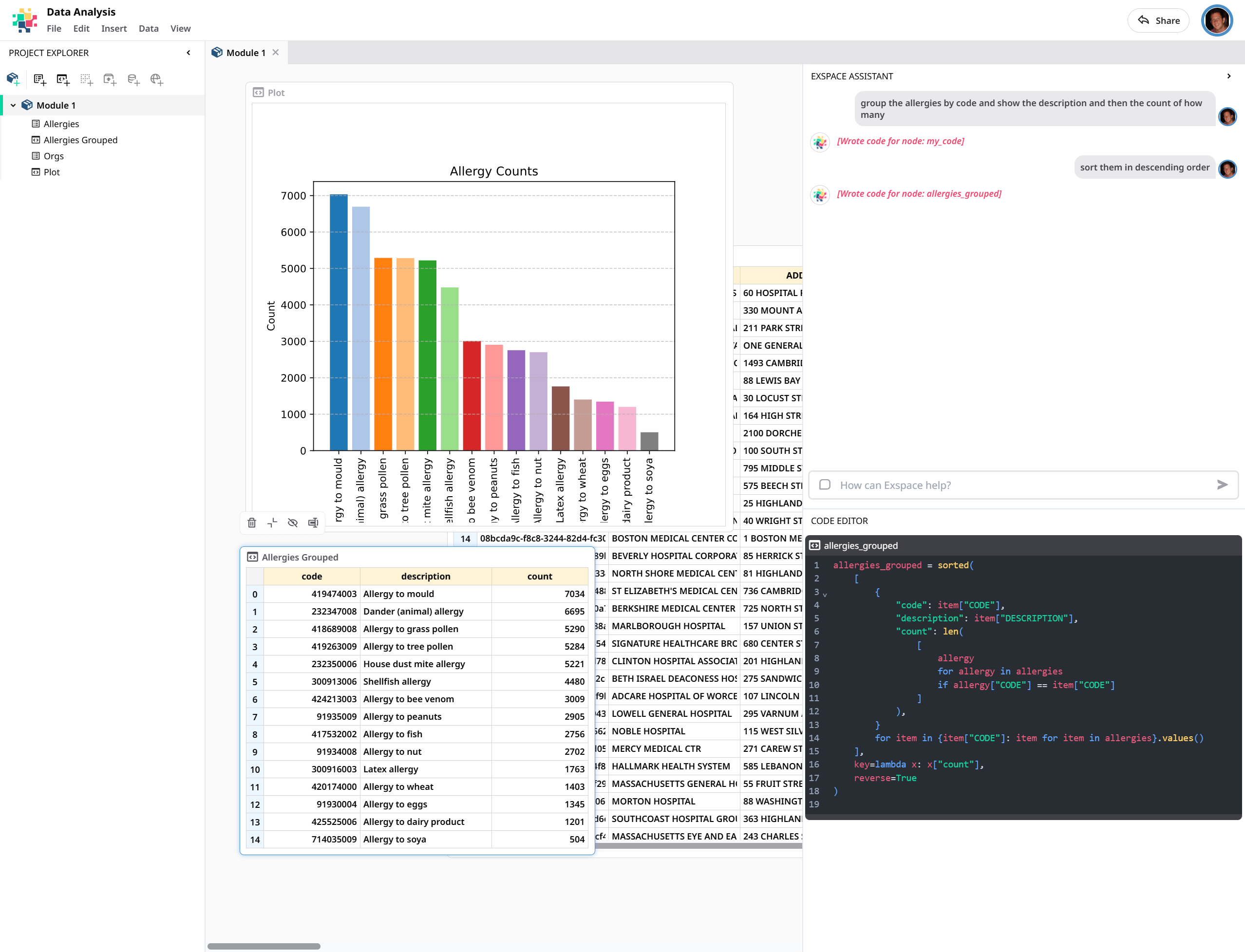Fold code line 3 in editor
This screenshot has width=1245, height=952.
coord(825,595)
